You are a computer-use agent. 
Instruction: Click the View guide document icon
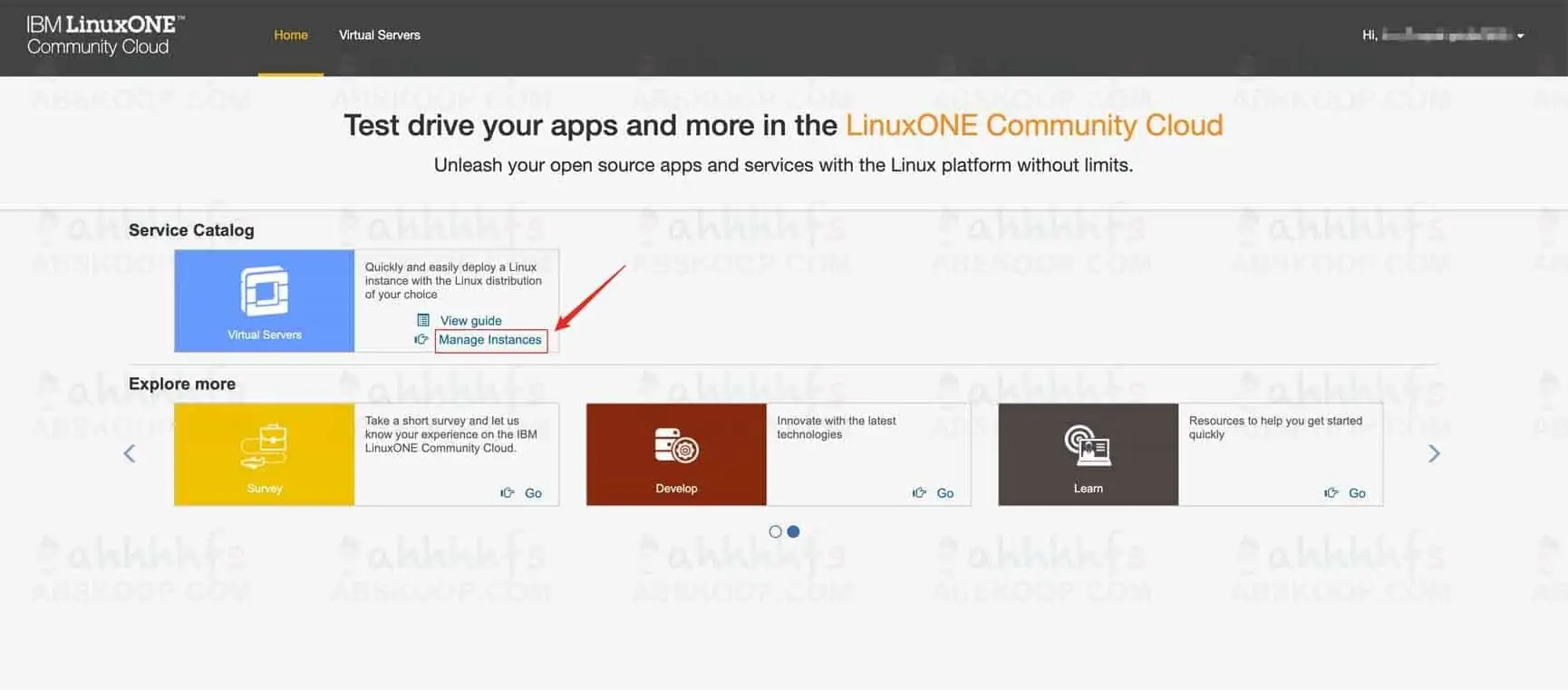(423, 320)
